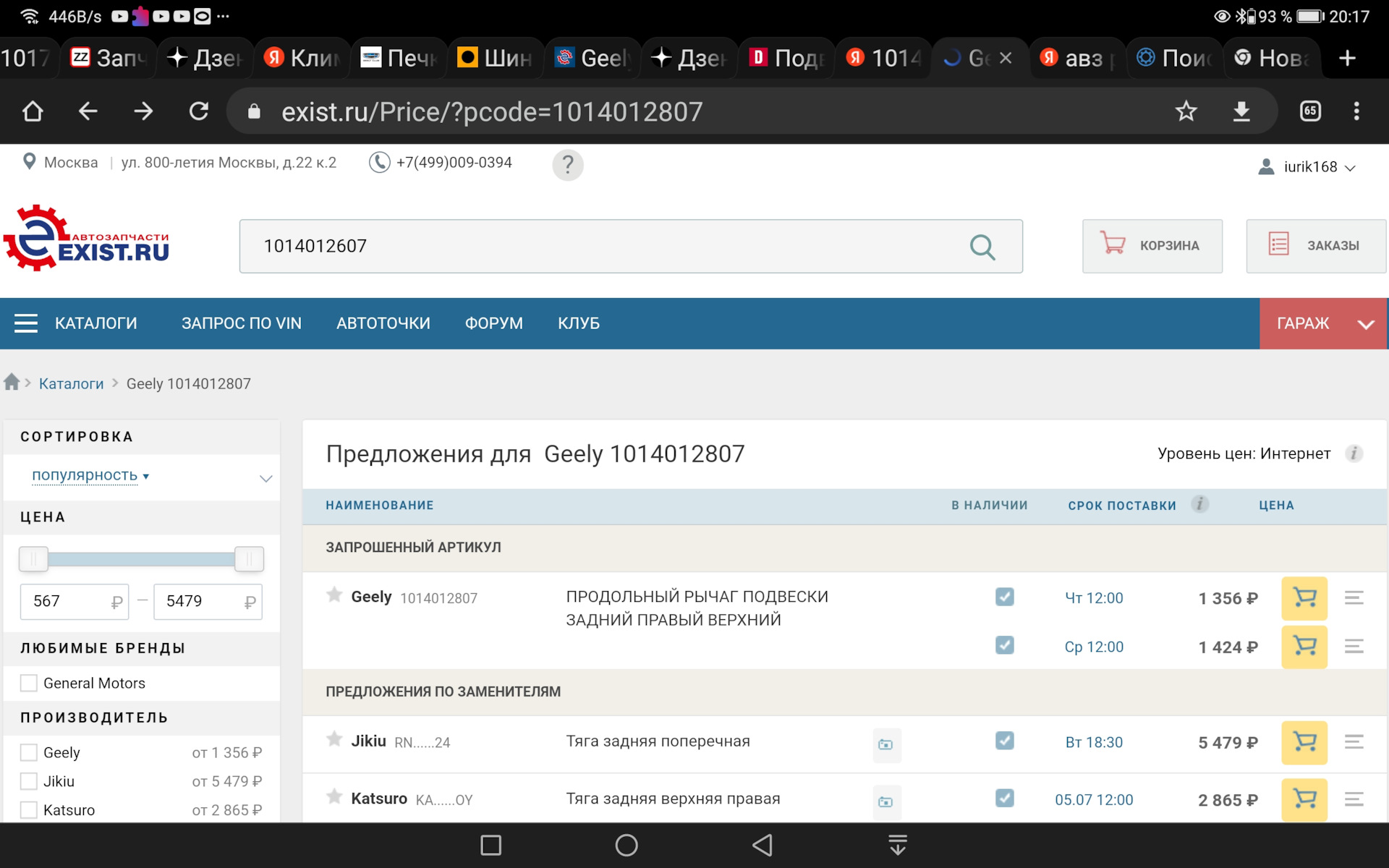Collapse sort section chevron

pos(266,478)
